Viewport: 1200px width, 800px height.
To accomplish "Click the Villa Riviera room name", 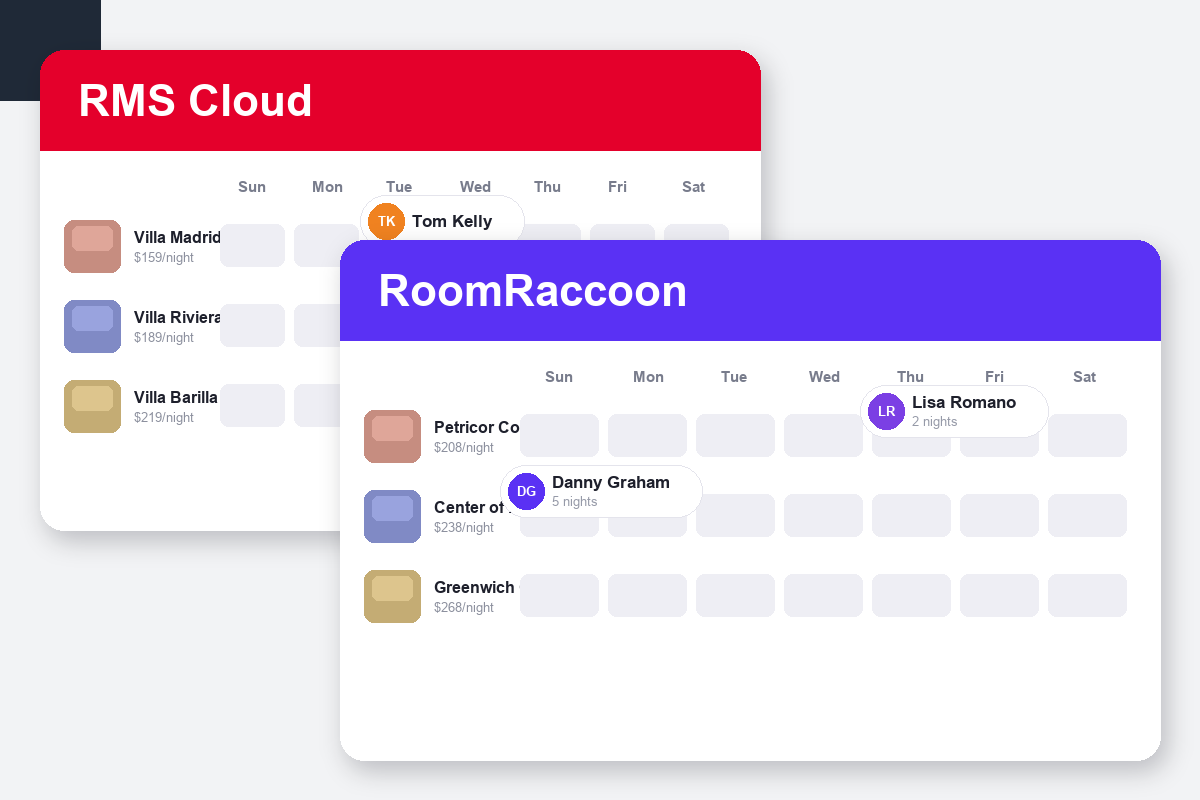I will click(177, 318).
